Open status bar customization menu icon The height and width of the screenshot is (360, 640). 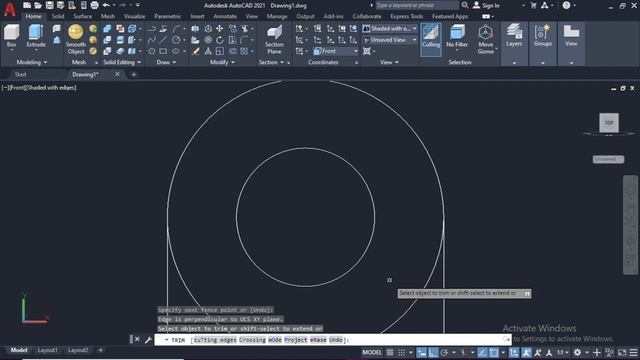click(x=633, y=352)
